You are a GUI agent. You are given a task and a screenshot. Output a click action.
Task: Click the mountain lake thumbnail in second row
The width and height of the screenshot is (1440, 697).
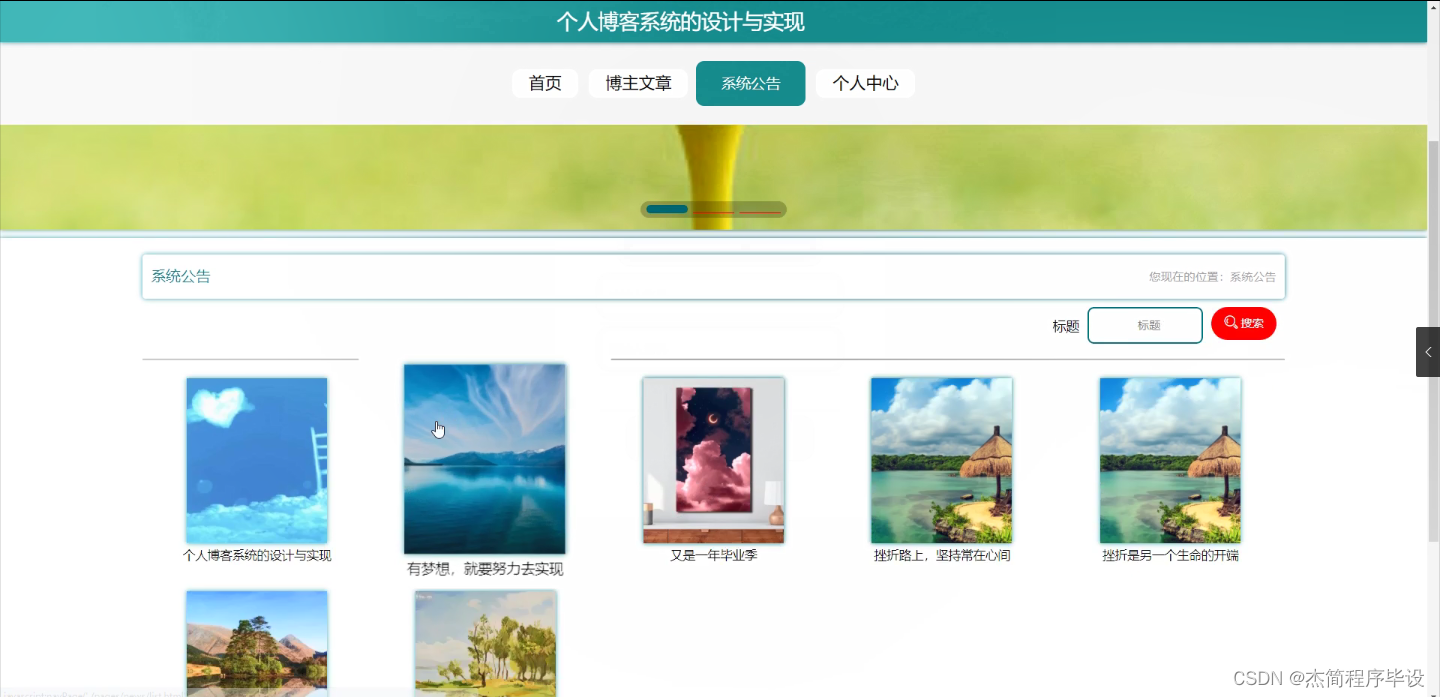click(256, 644)
